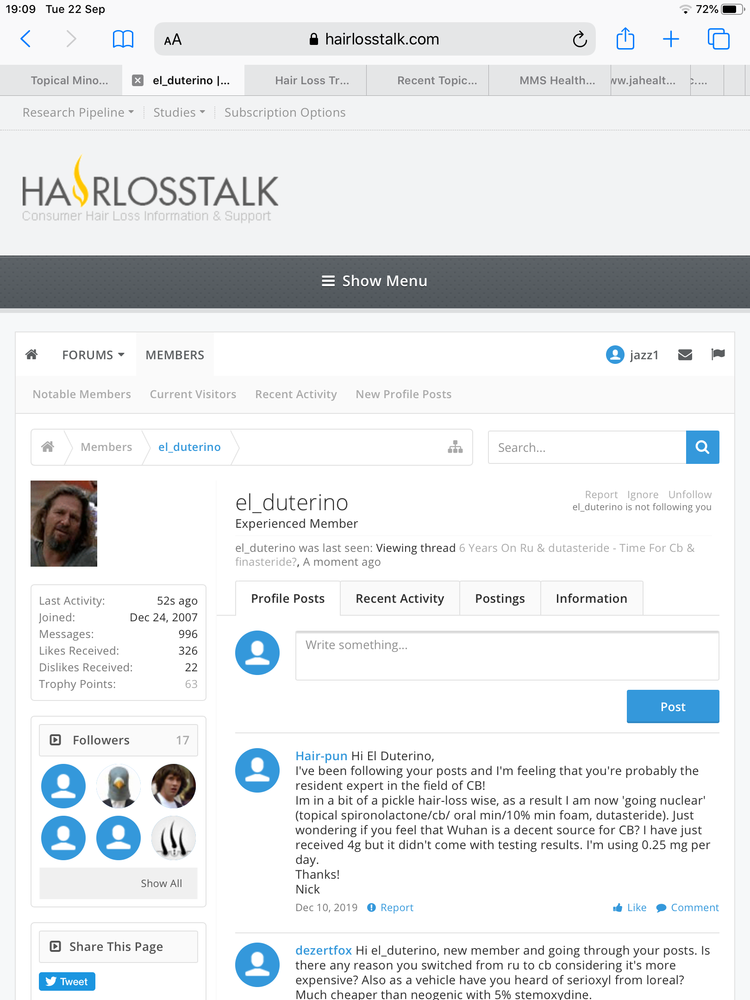Add new tab with plus icon
The height and width of the screenshot is (1000, 750).
coord(671,39)
